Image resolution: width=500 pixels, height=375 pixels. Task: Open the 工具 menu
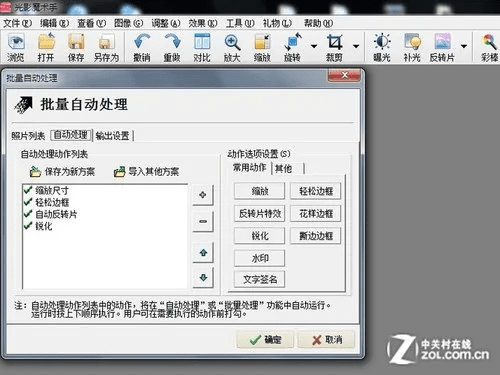(240, 23)
